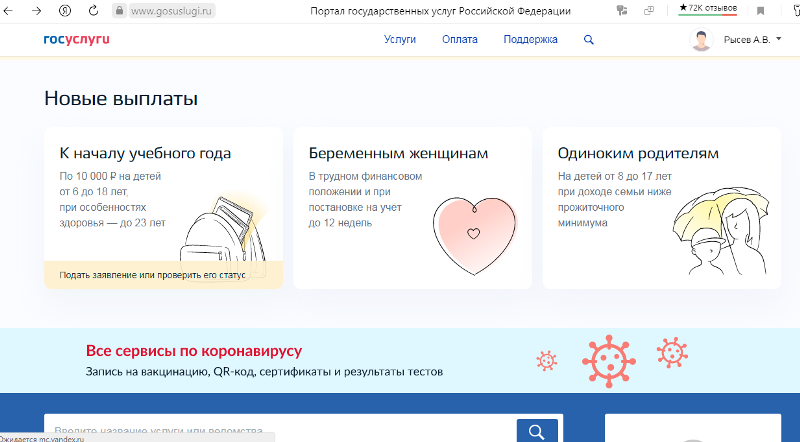Click the toolbar icon left of 72K отзывов

point(649,11)
